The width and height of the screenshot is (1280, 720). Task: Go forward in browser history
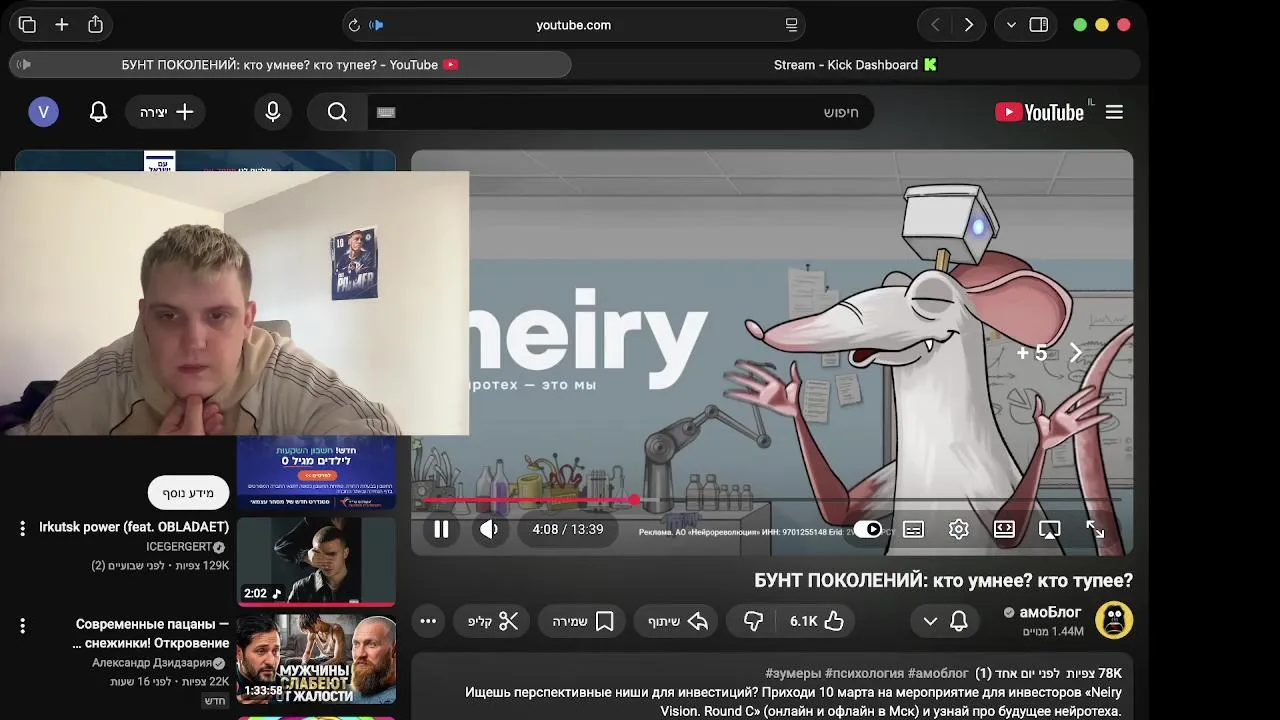968,25
